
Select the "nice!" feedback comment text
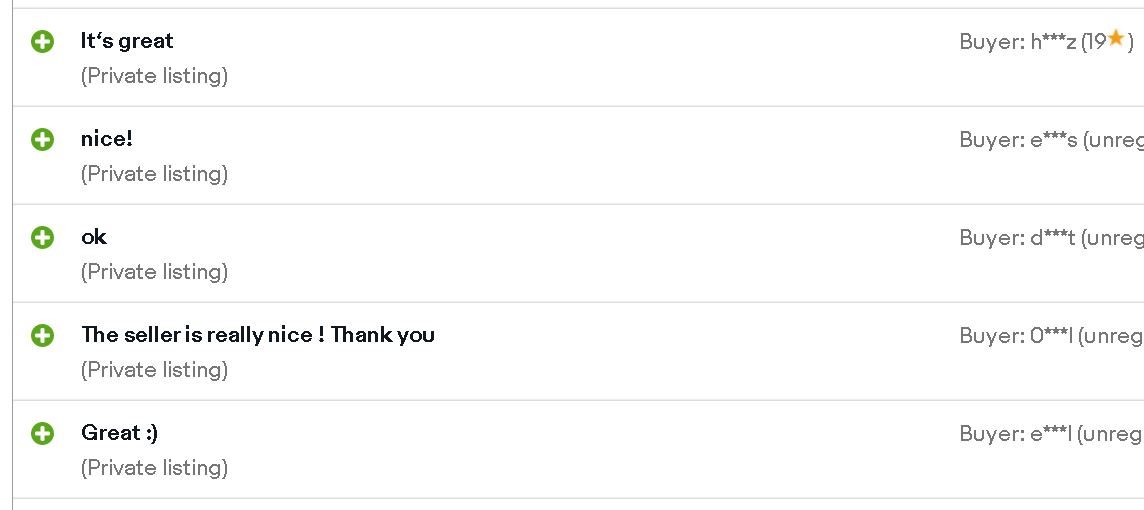[107, 139]
